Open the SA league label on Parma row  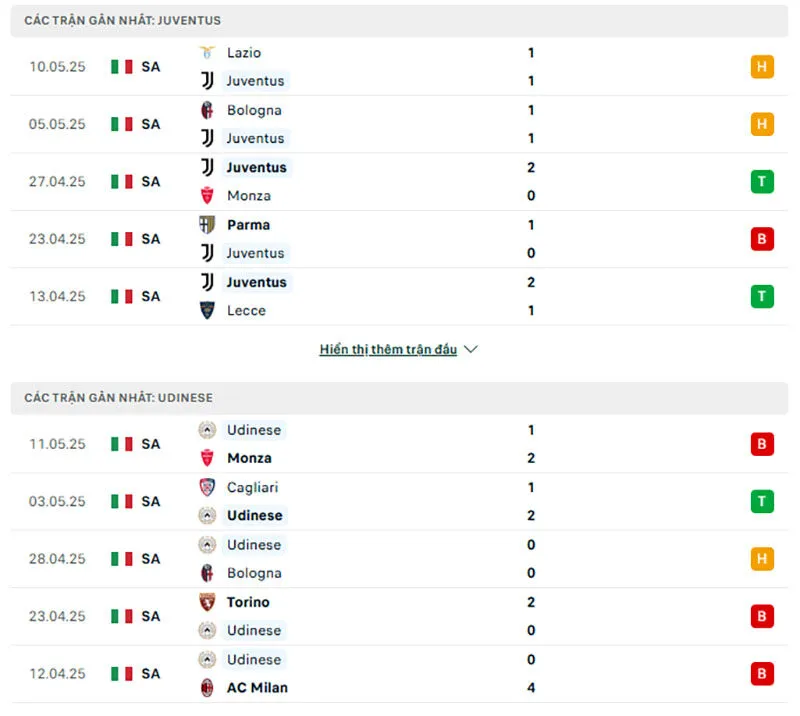click(x=150, y=239)
